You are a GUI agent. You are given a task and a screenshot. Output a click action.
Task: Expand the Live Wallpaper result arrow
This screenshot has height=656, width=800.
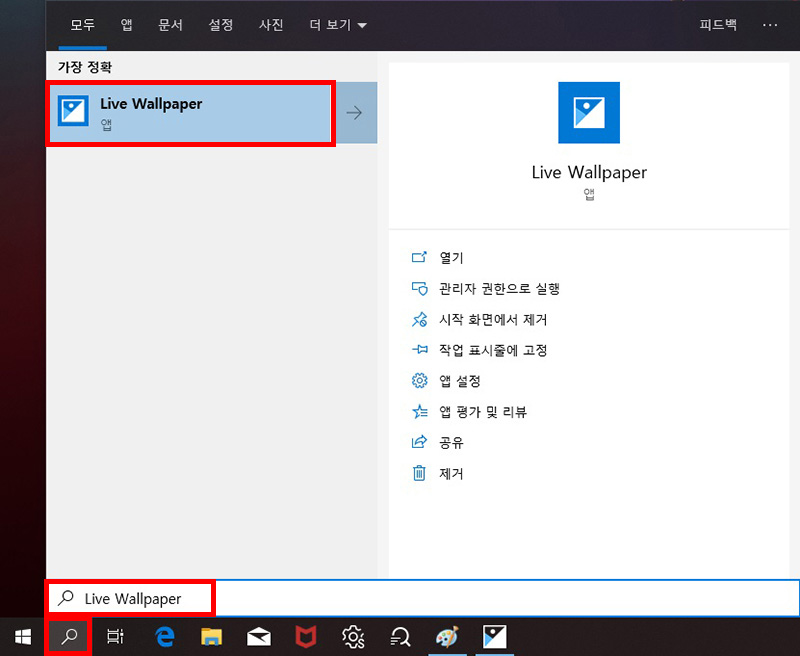(356, 113)
